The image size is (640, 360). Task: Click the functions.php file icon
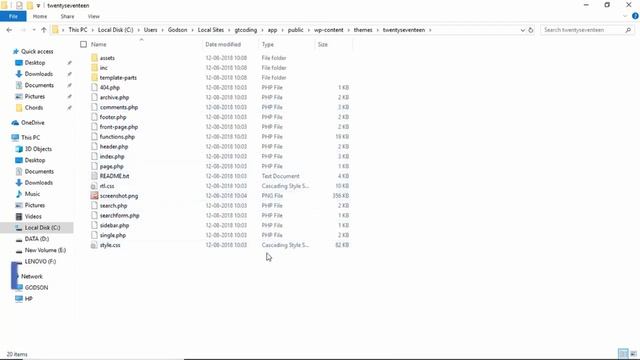pos(94,137)
